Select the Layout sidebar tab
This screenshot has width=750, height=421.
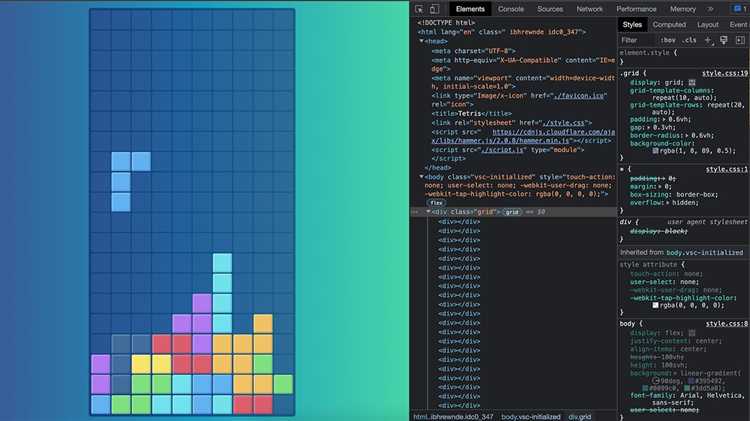707,24
